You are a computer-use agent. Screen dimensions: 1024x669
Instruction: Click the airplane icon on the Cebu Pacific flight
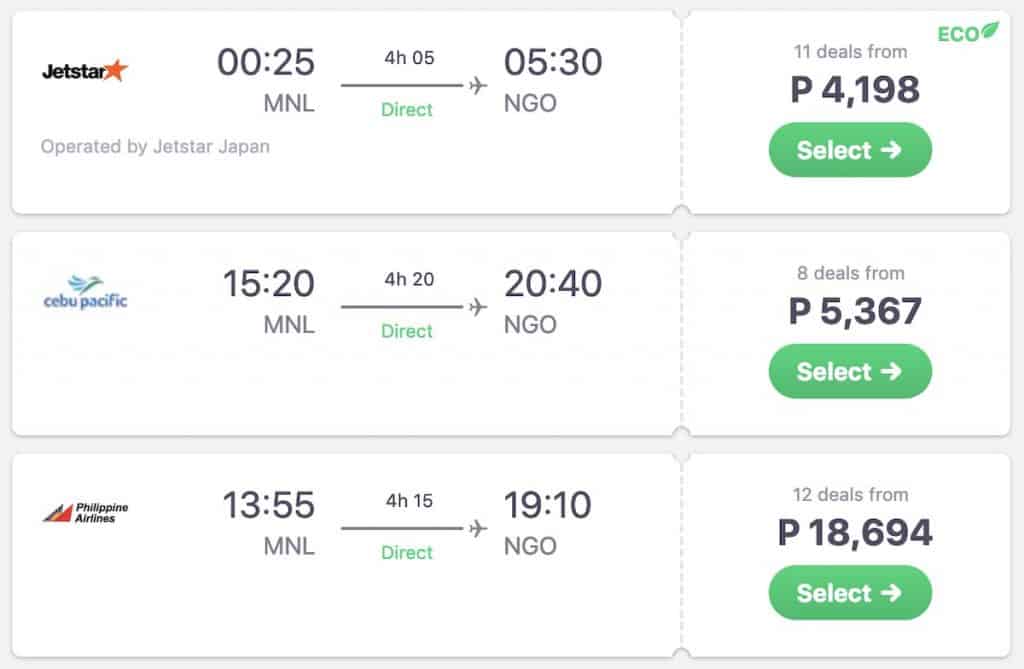click(x=478, y=307)
